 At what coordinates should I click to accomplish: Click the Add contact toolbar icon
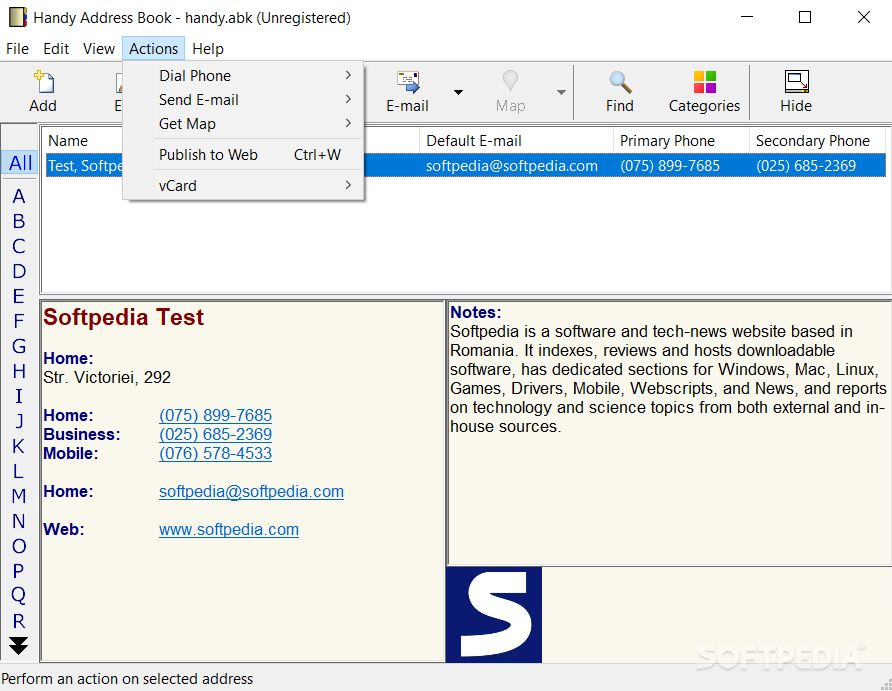tap(44, 82)
